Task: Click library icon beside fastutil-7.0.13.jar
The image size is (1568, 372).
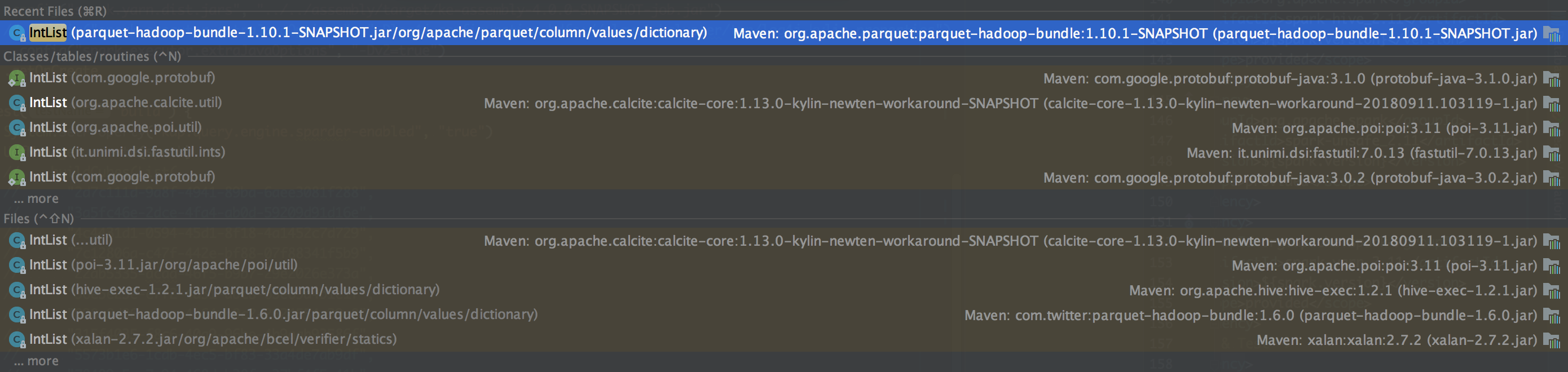Action: click(1552, 153)
